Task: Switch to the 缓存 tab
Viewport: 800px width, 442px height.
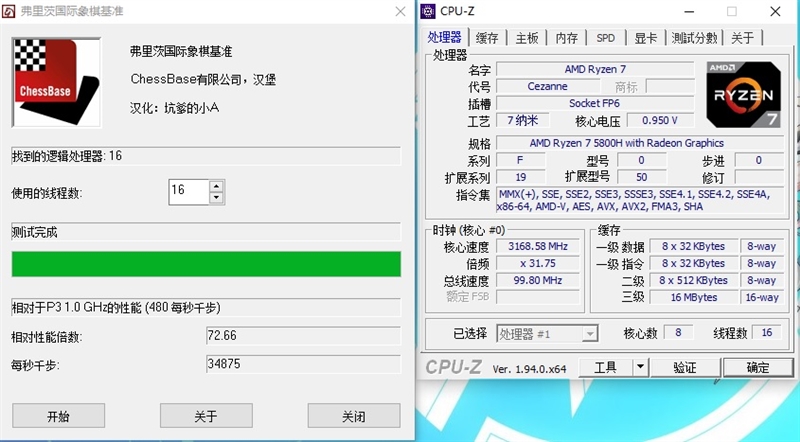Action: (x=487, y=38)
